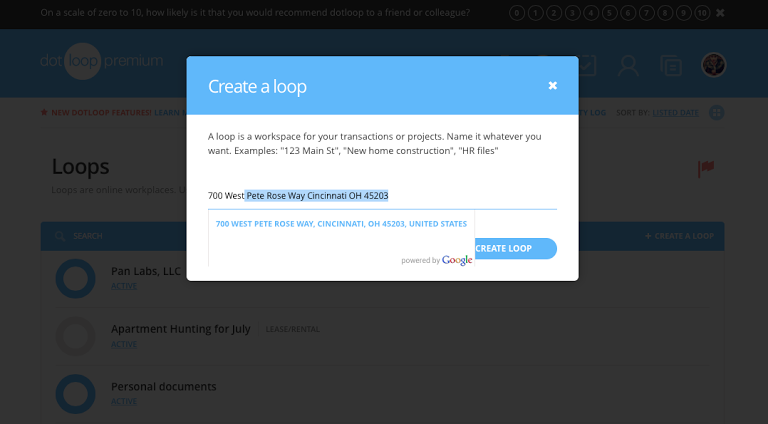
Task: Dismiss the recommendation survey bar
Action: (x=720, y=13)
